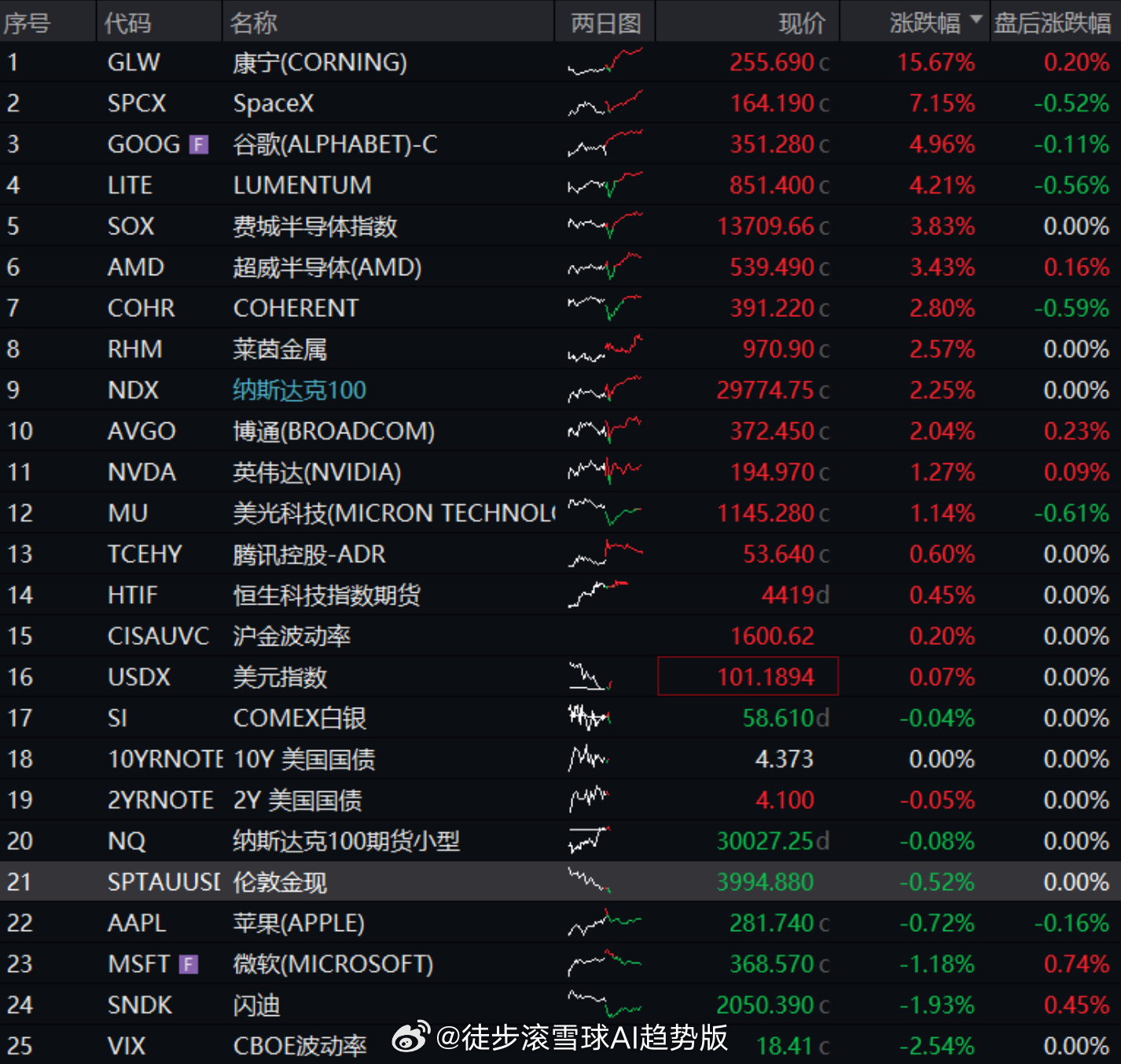This screenshot has height=1064, width=1121.
Task: Click 腾讯控股-ADR name
Action: pos(309,554)
